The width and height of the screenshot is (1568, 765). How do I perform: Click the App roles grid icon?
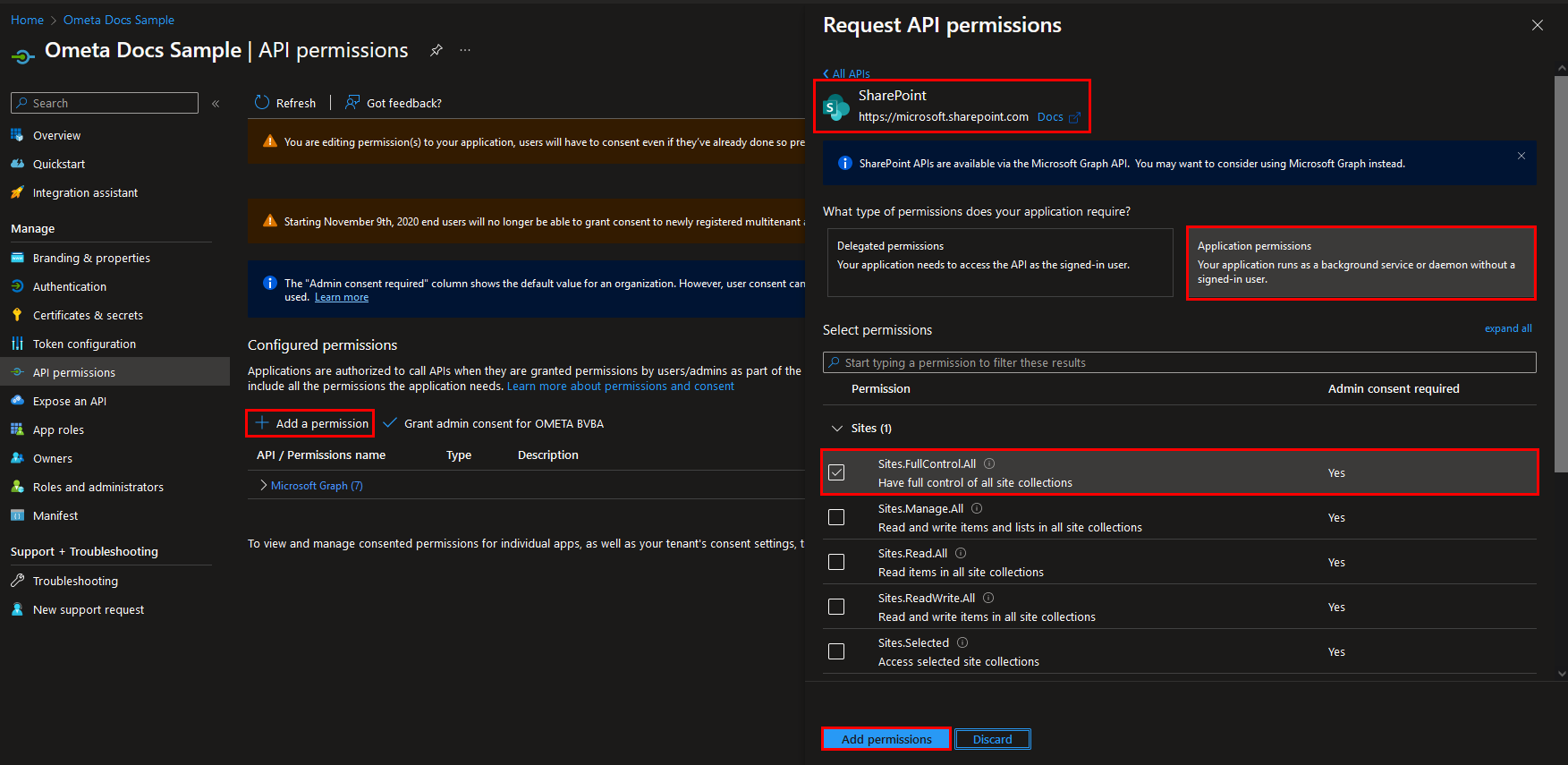[x=17, y=429]
